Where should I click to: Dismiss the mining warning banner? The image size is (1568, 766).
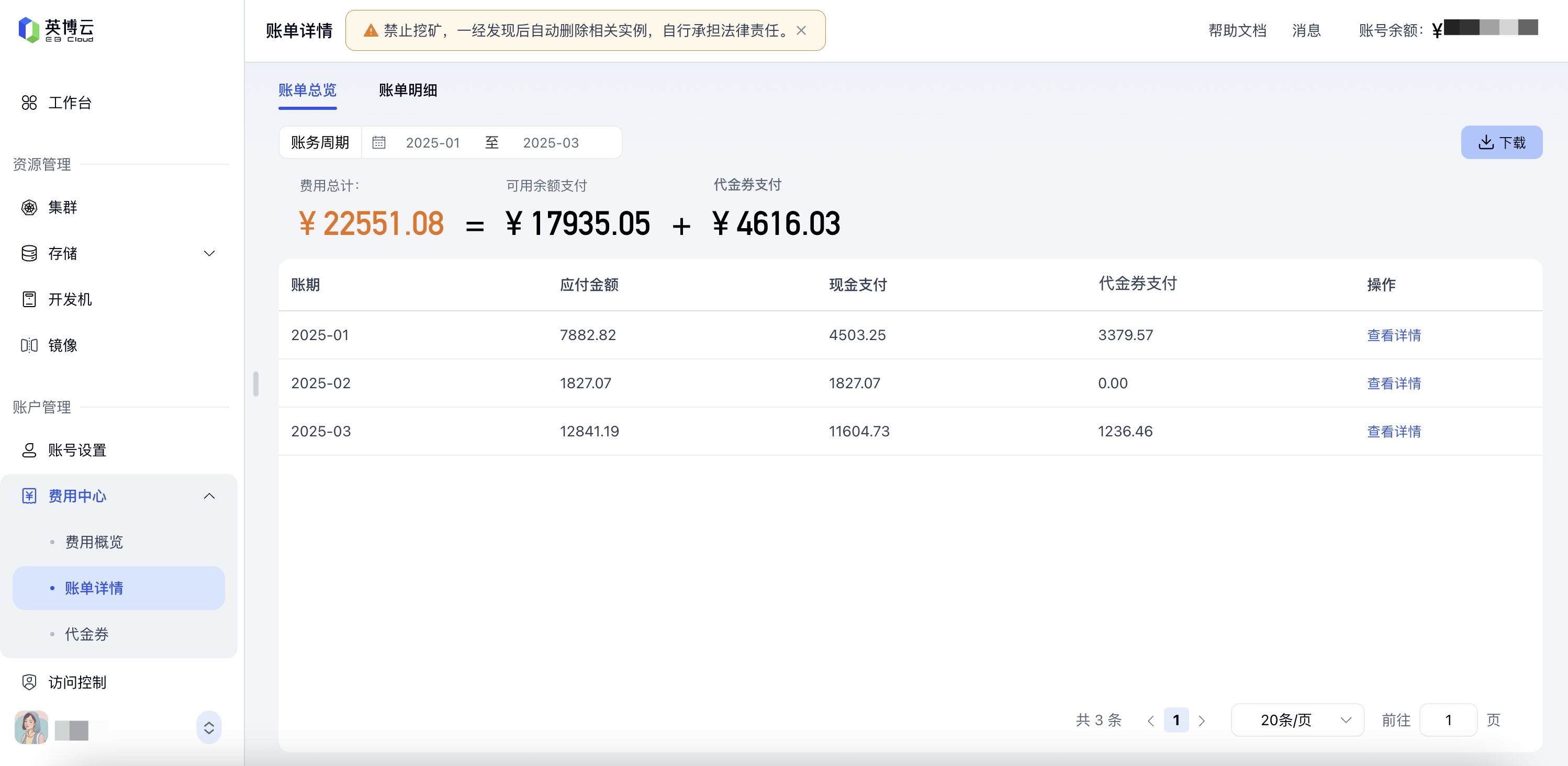tap(801, 30)
